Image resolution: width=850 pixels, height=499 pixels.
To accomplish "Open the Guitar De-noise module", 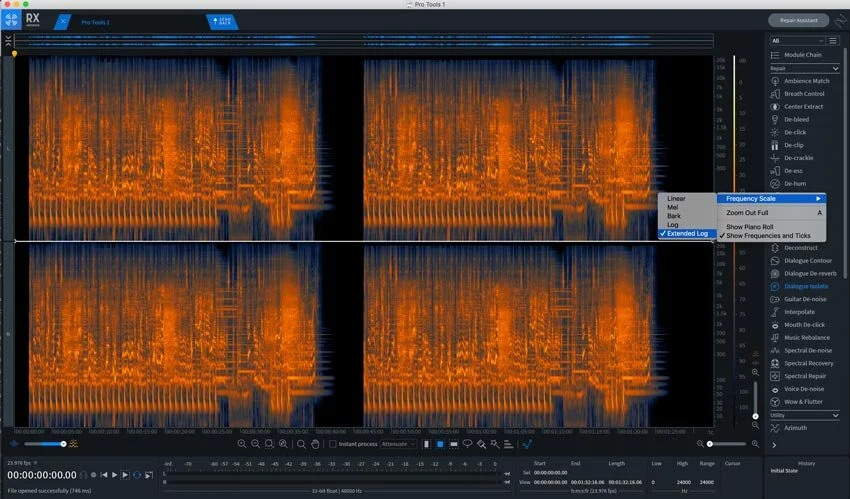I will point(799,299).
